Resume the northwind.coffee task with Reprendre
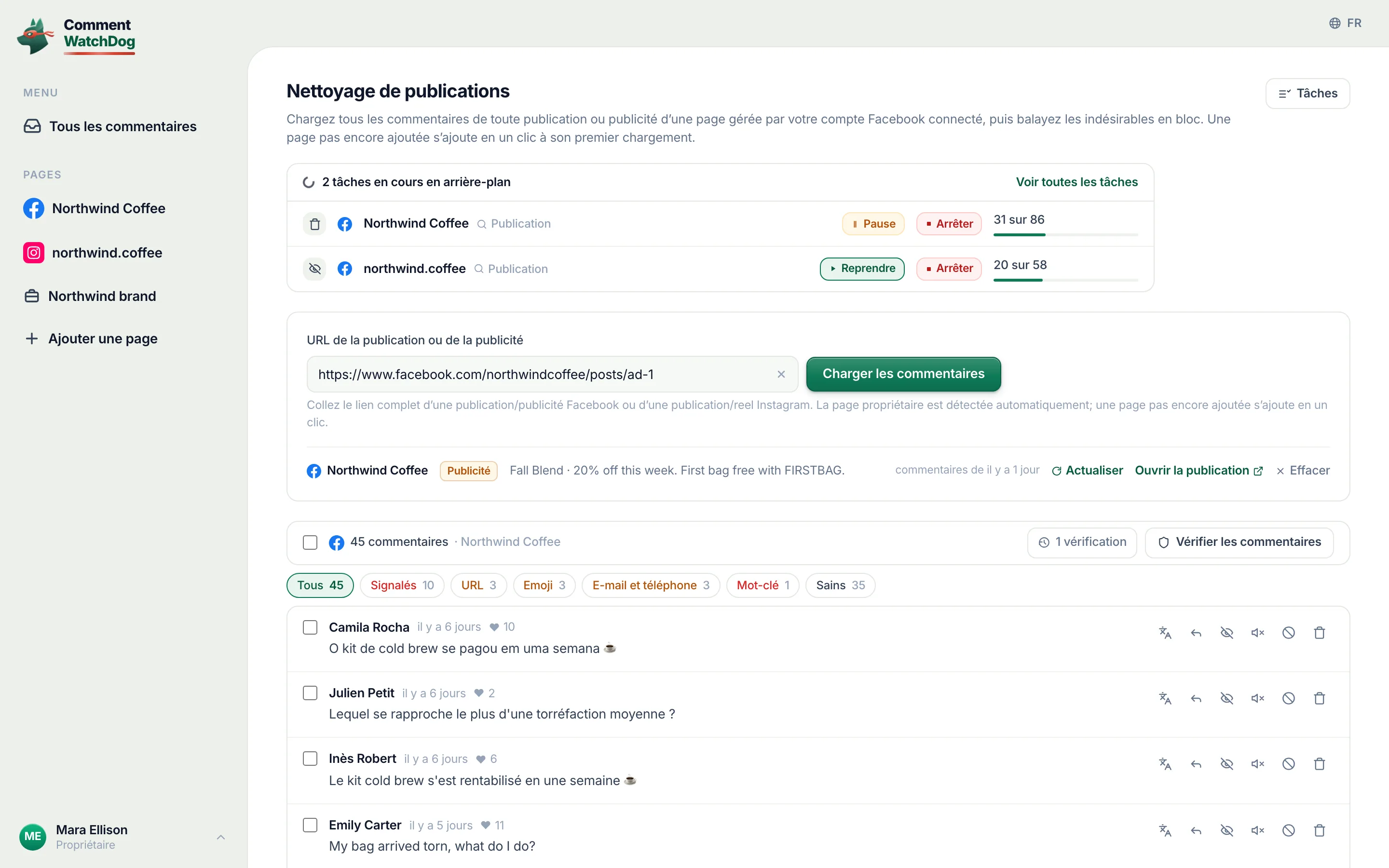 pyautogui.click(x=862, y=269)
